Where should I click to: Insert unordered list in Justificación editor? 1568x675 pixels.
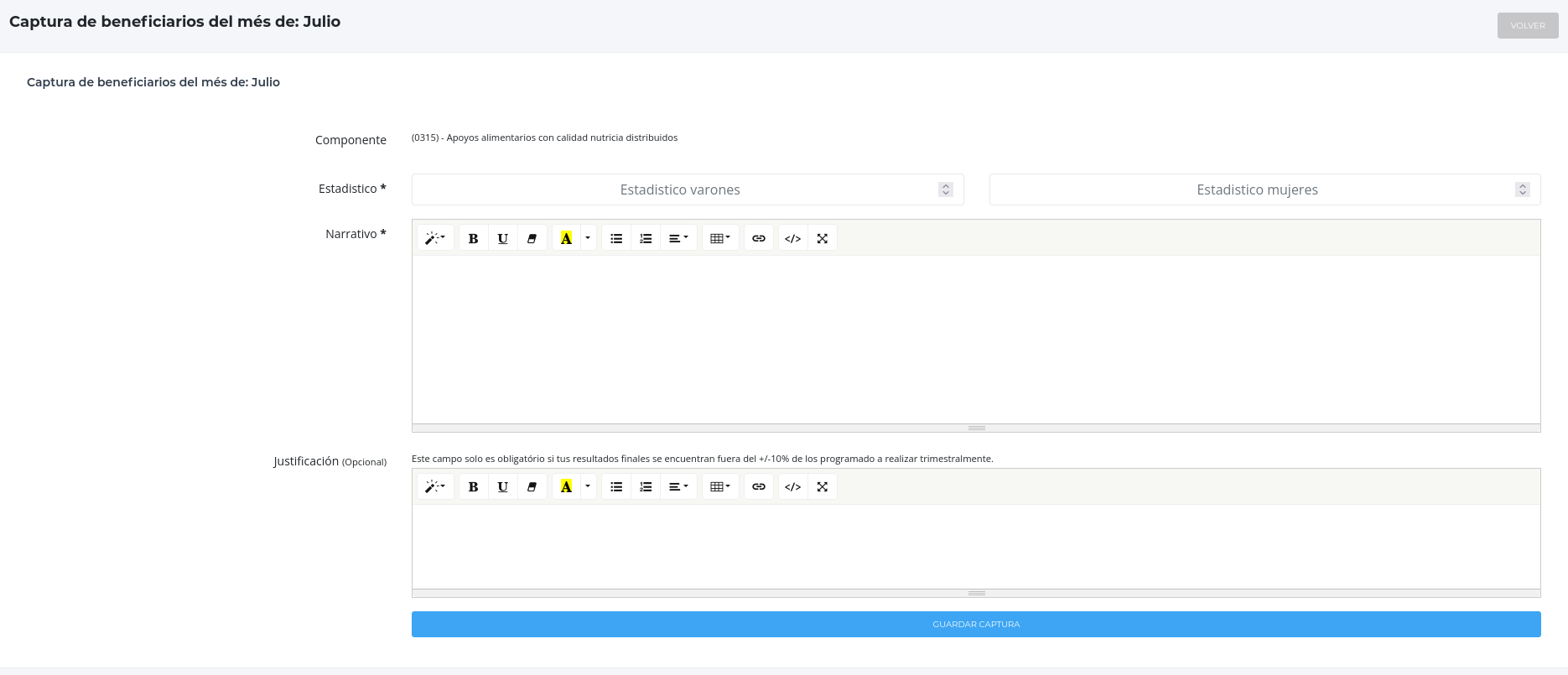(616, 486)
